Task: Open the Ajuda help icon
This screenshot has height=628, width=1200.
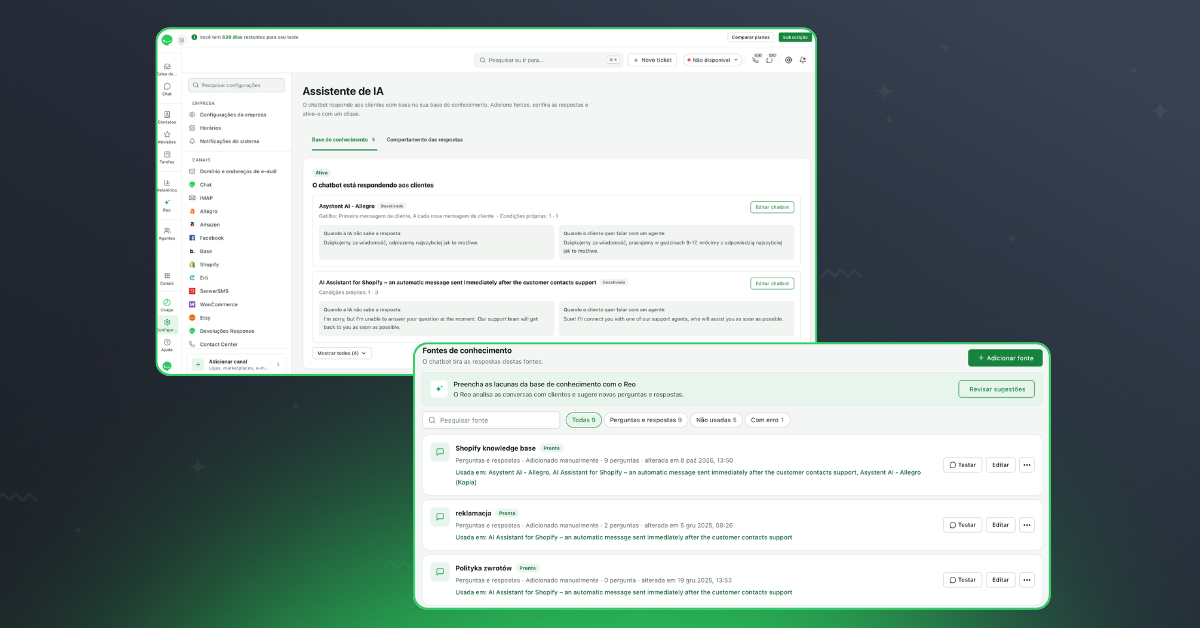Action: [x=167, y=344]
